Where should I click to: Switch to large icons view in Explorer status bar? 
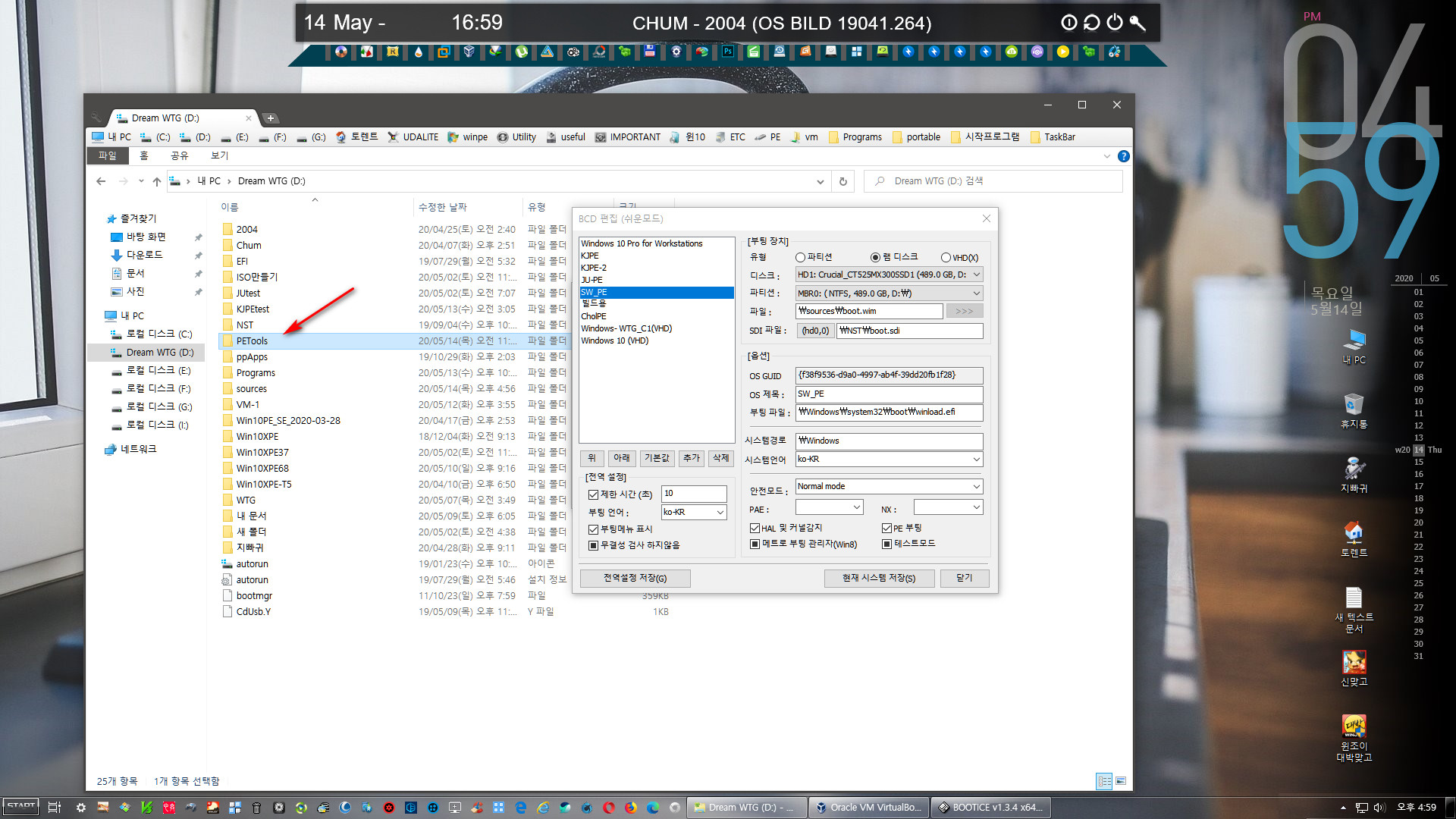(x=1121, y=780)
